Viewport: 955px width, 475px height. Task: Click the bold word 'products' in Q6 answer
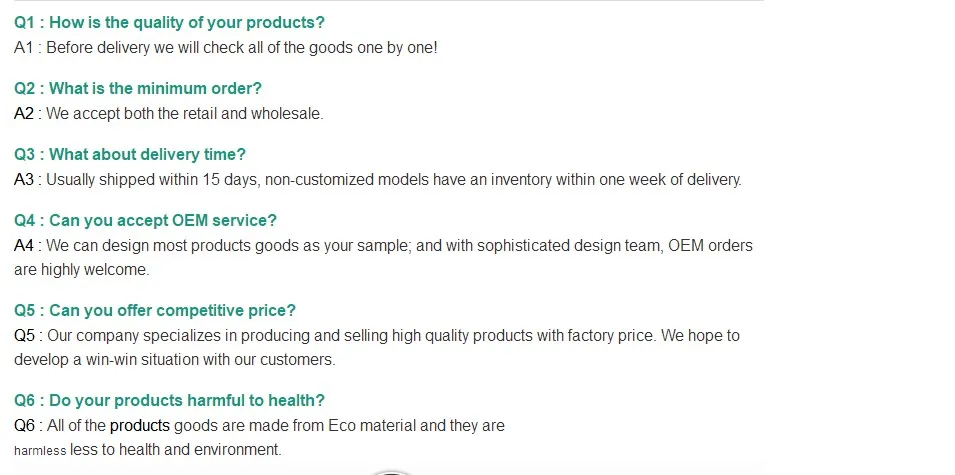(139, 426)
